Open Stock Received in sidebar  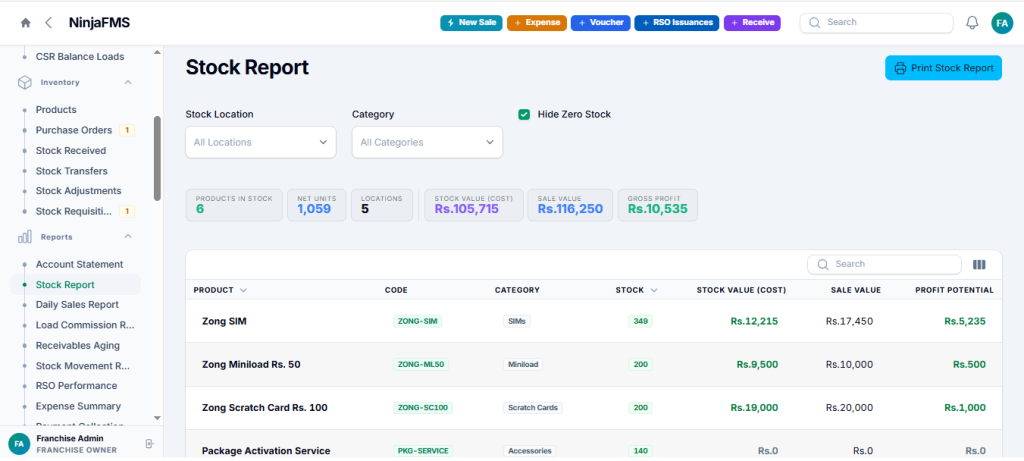71,150
